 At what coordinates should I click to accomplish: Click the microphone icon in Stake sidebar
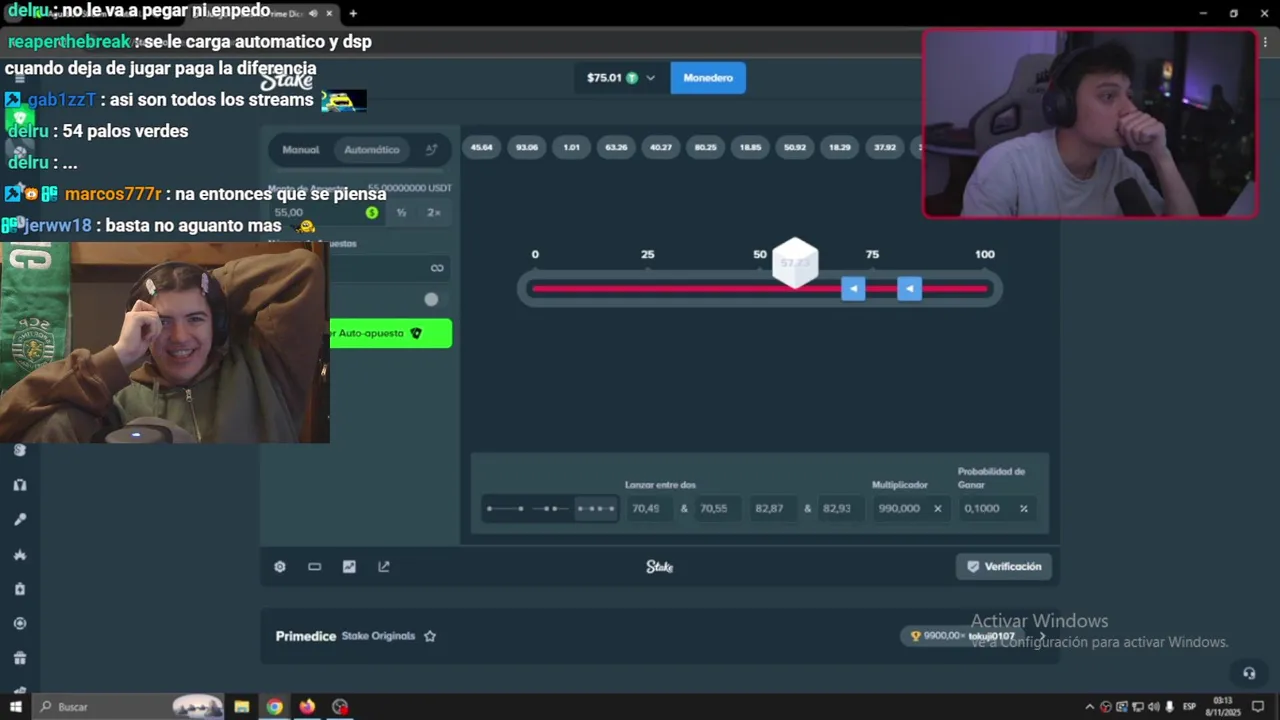[x=19, y=519]
